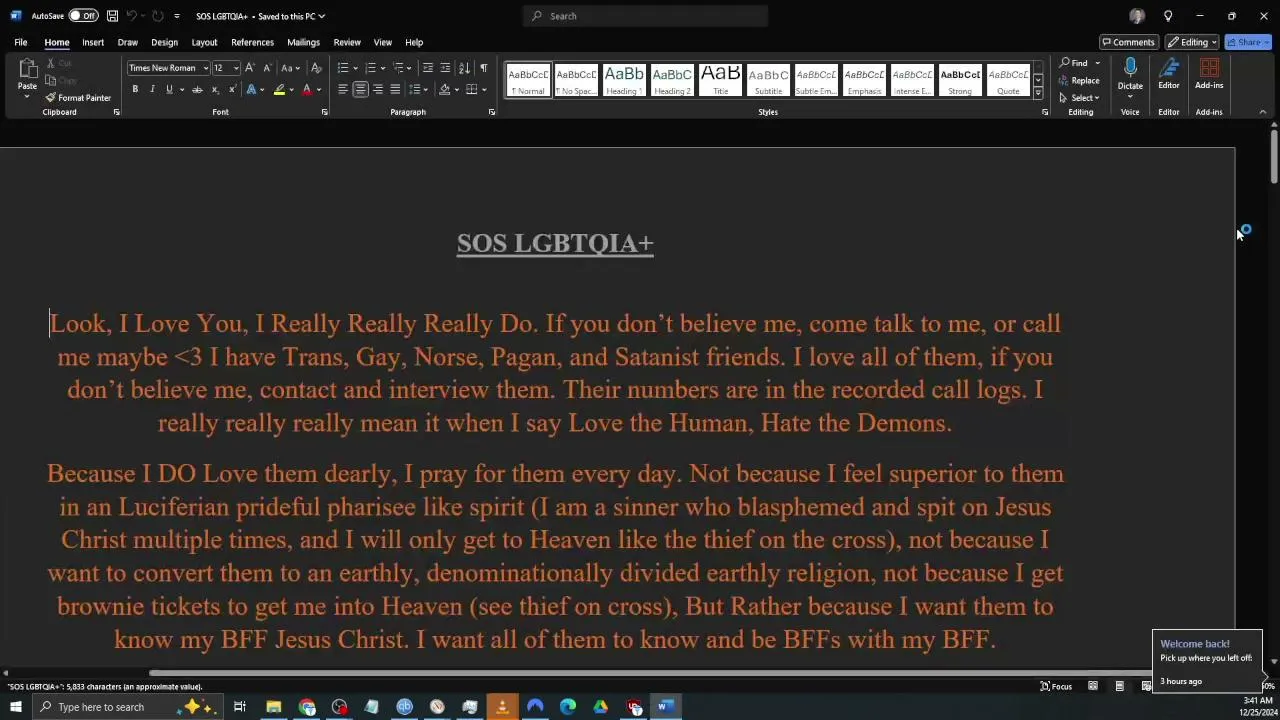Click the Shading paint bucket icon
The image size is (1280, 720).
tap(443, 90)
